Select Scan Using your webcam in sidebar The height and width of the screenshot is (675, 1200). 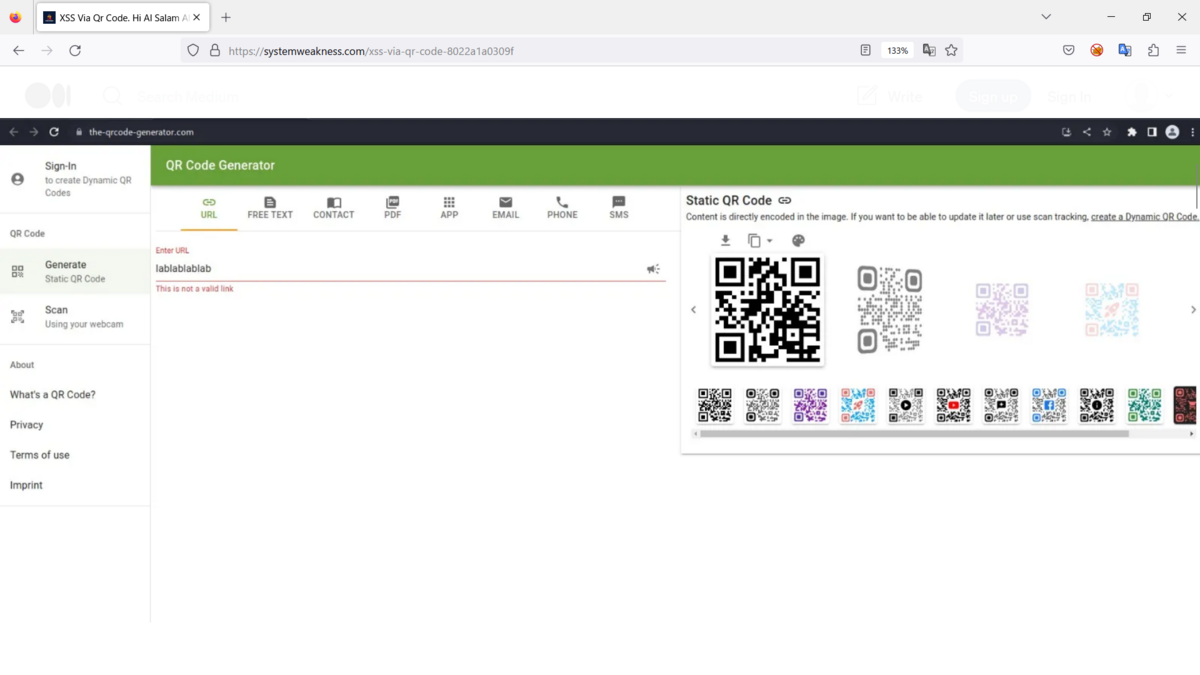[75, 317]
